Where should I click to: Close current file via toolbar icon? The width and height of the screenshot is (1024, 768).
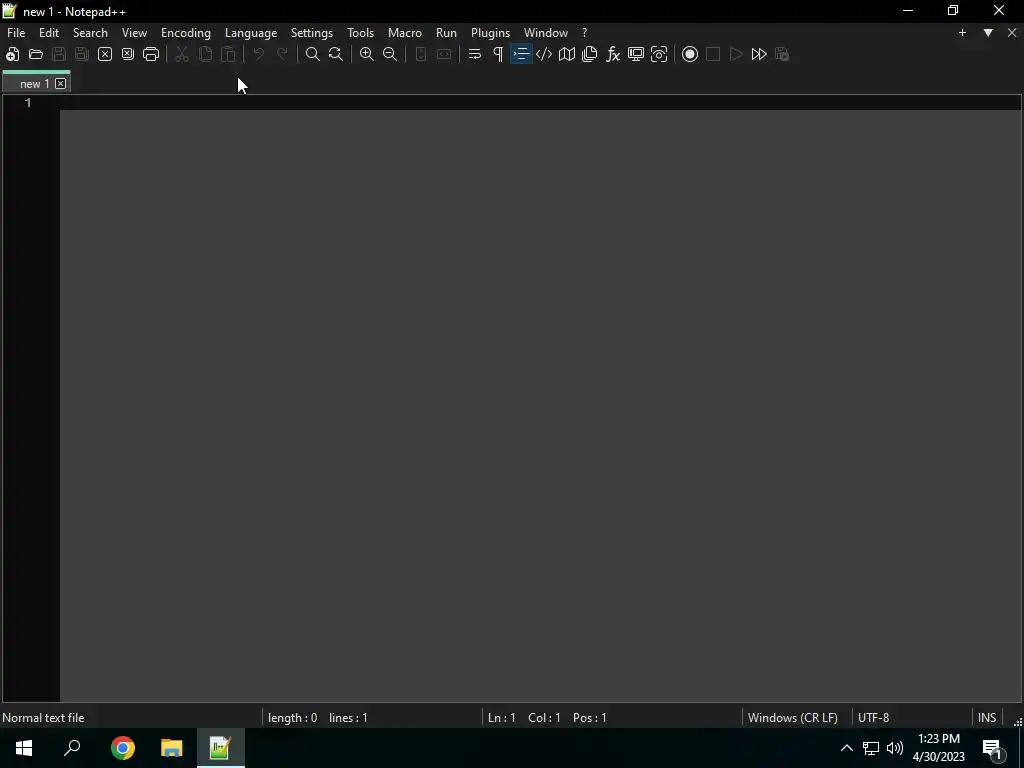pos(104,54)
